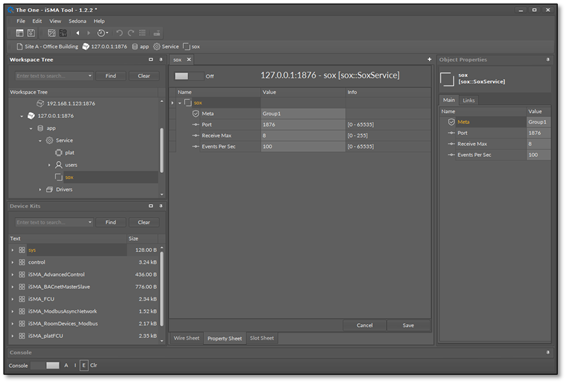This screenshot has width=566, height=383.
Task: Toggle the E filter in Console bar
Action: pyautogui.click(x=84, y=365)
